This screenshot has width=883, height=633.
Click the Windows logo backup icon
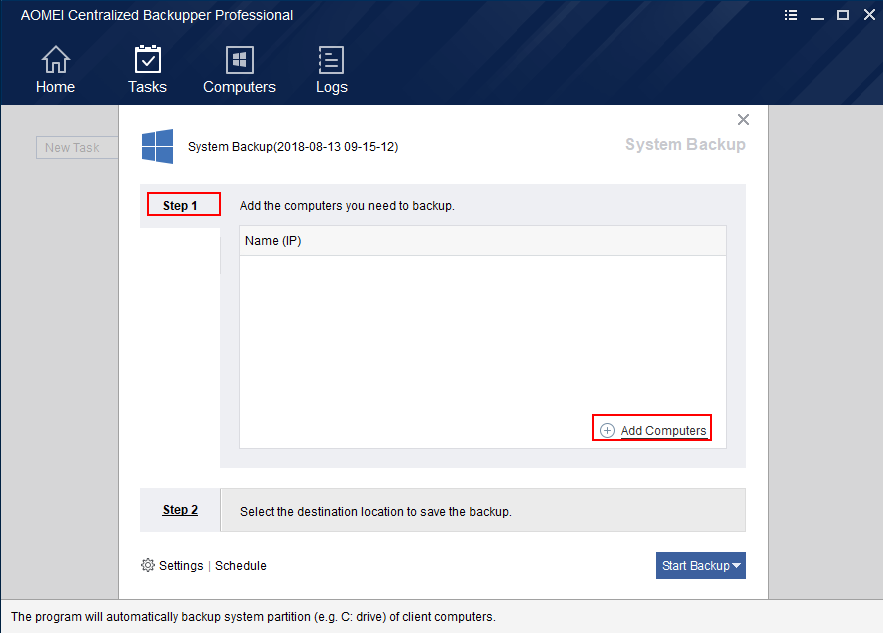tap(158, 146)
